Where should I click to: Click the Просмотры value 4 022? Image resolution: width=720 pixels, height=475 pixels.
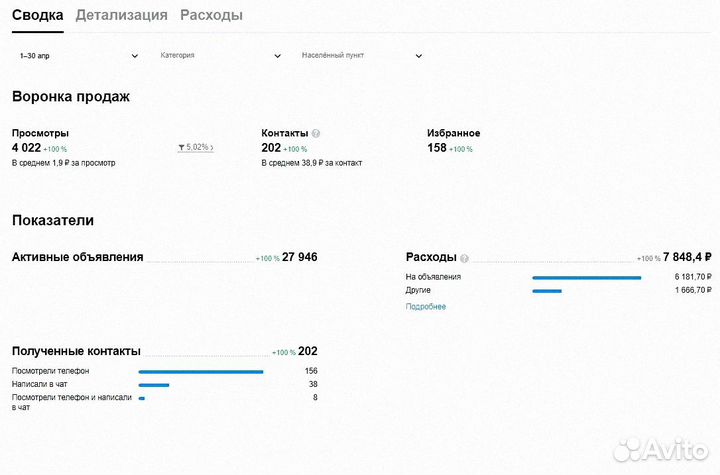pyautogui.click(x=26, y=148)
